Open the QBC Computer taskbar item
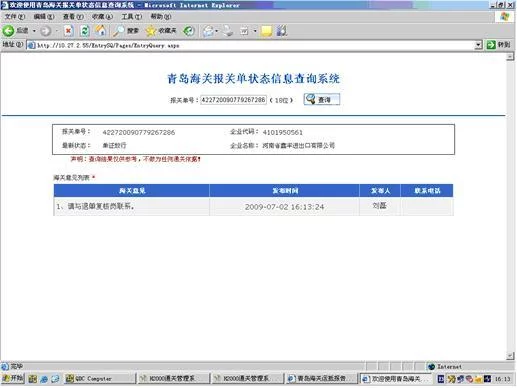 [99, 379]
